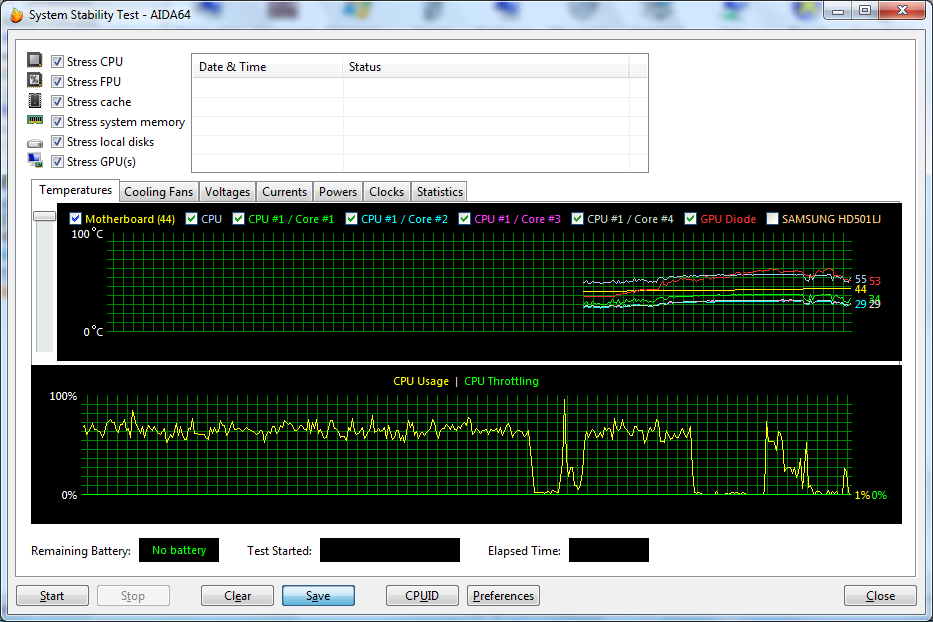Hide the GPU Diode temperature line
Screen dimensions: 933x622
pyautogui.click(x=691, y=218)
